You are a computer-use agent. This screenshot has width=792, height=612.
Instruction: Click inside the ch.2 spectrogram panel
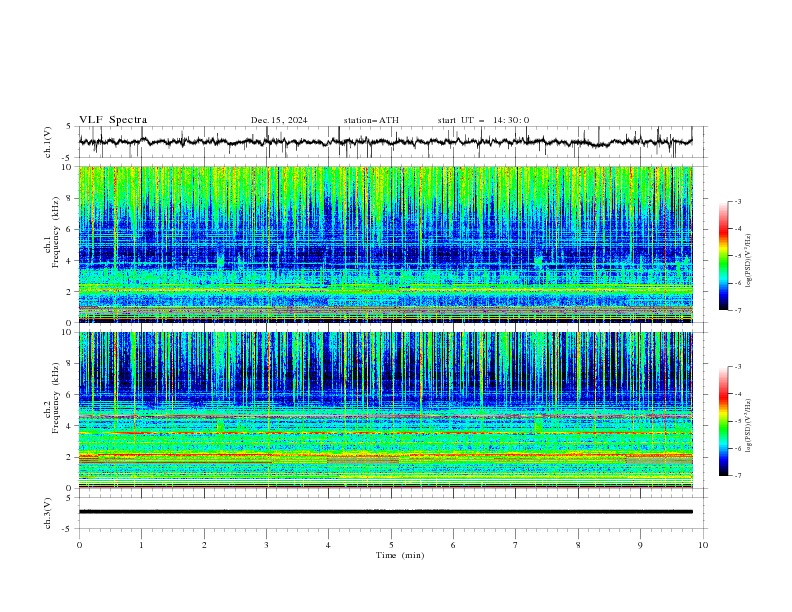coord(385,410)
